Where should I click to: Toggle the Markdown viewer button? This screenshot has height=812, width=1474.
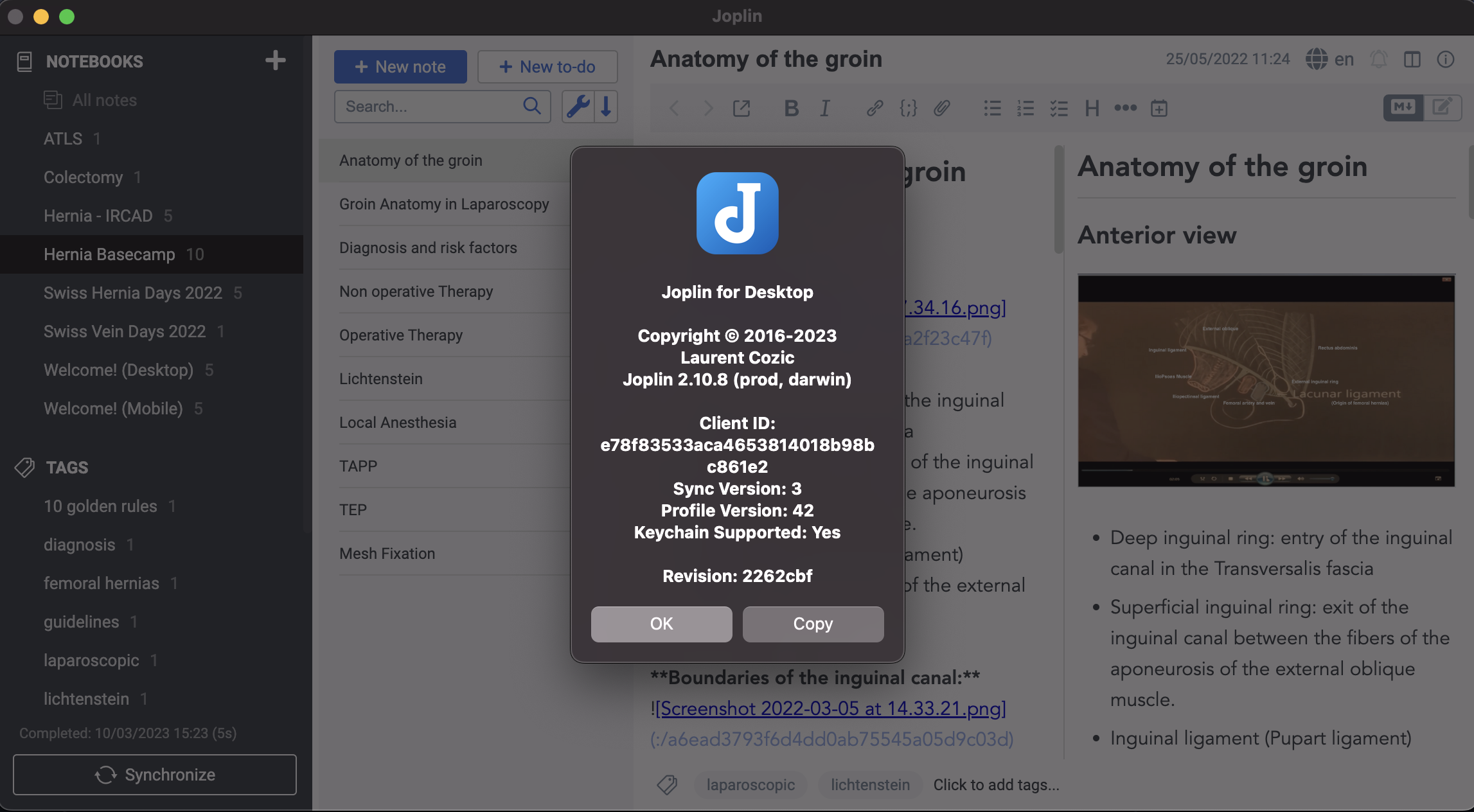click(1403, 107)
